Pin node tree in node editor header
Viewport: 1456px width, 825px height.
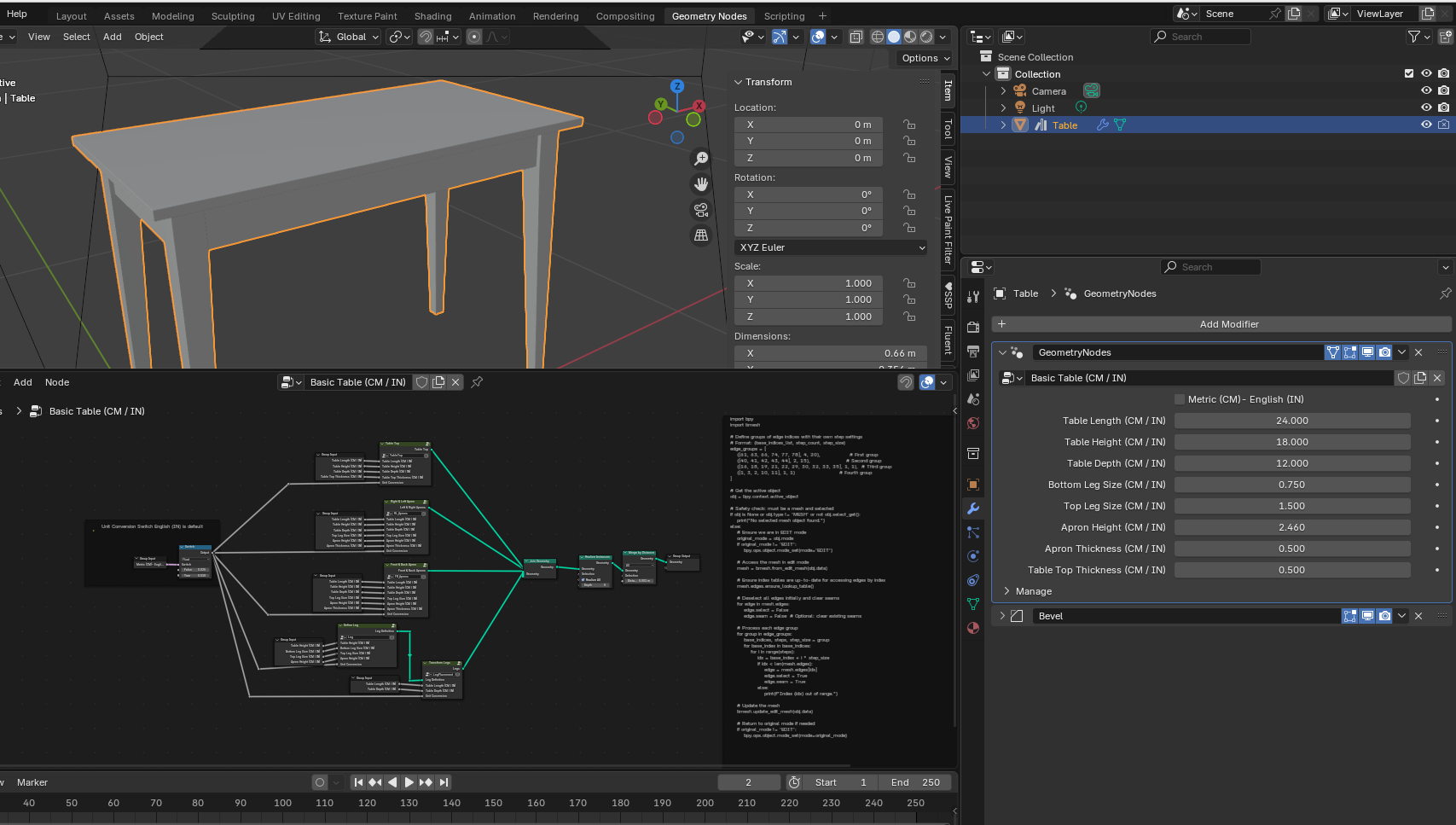(x=477, y=382)
